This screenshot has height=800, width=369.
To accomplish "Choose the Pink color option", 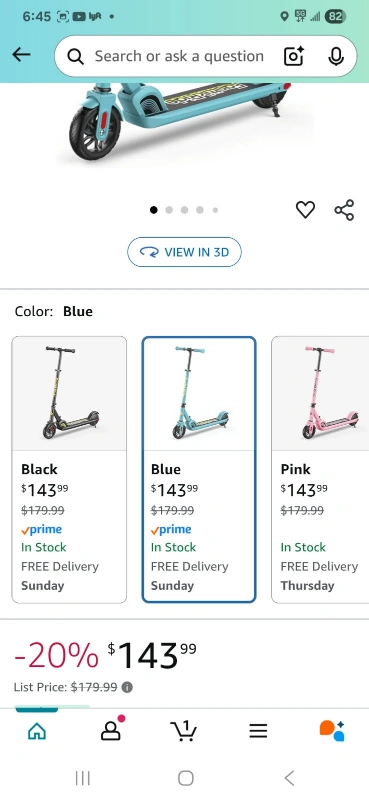I will click(321, 469).
